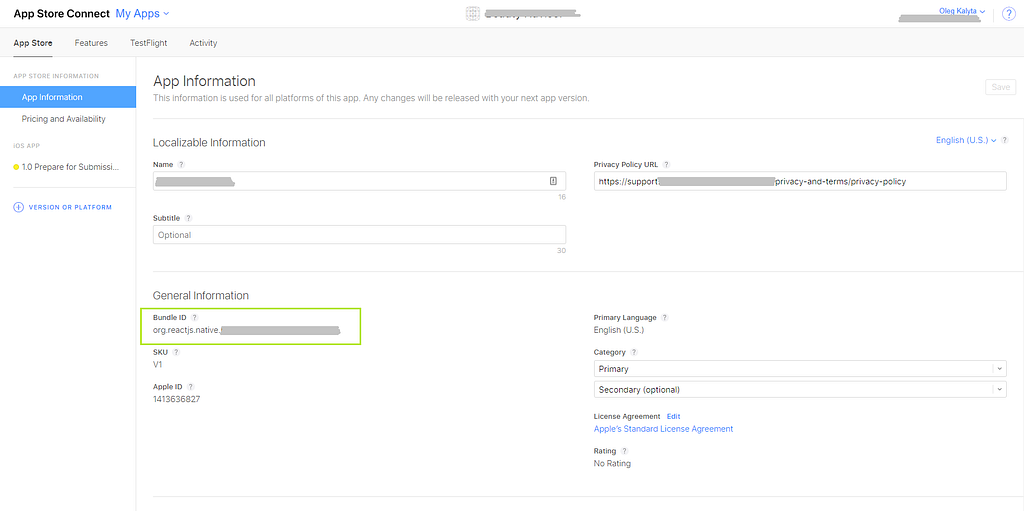Click the help icon next to Apple ID
Viewport: 1024px width, 511px height.
tap(190, 386)
